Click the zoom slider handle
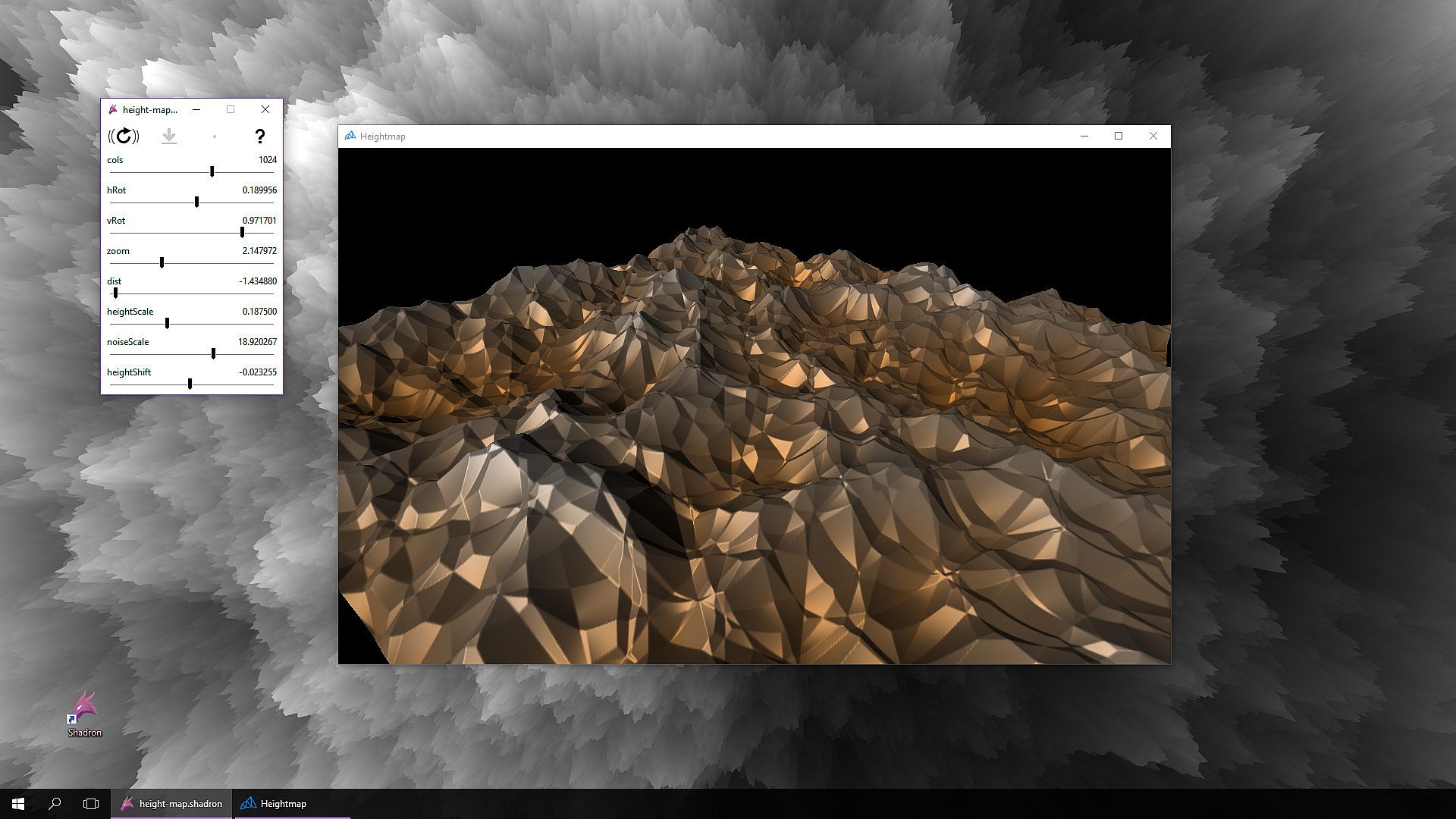 162,263
